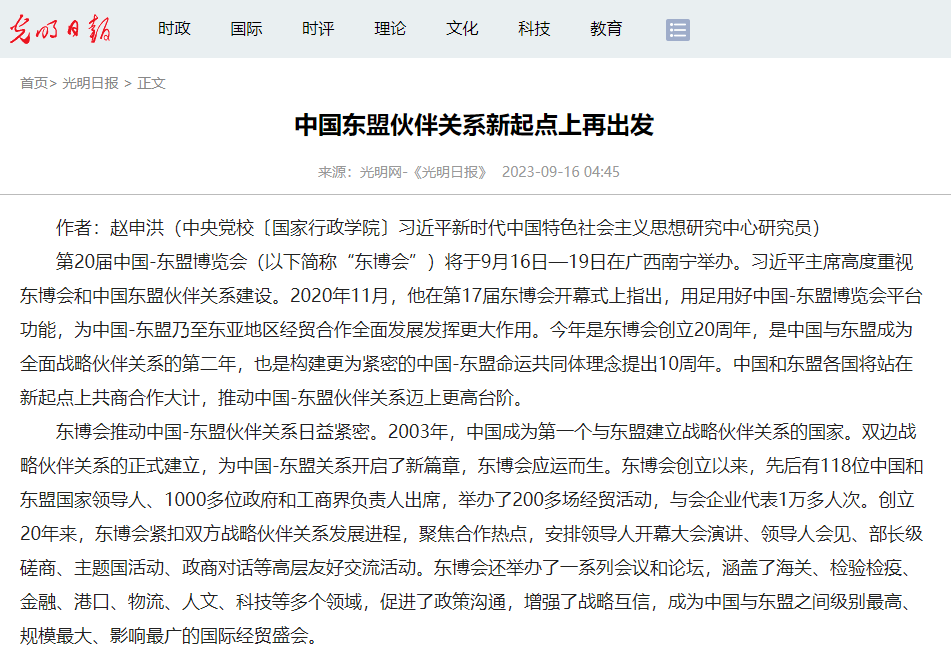This screenshot has width=951, height=653.
Task: Go to the 国际 section
Action: (x=246, y=28)
